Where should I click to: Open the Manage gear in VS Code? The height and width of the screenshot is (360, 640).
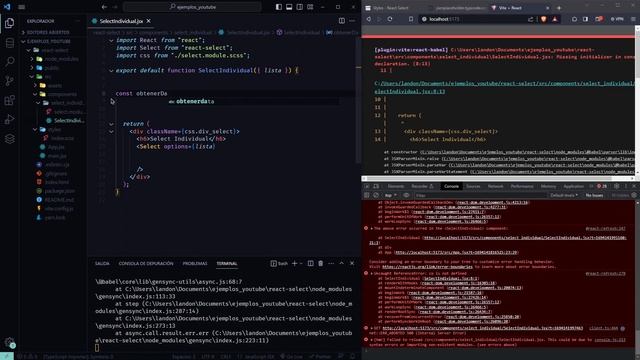[9, 342]
